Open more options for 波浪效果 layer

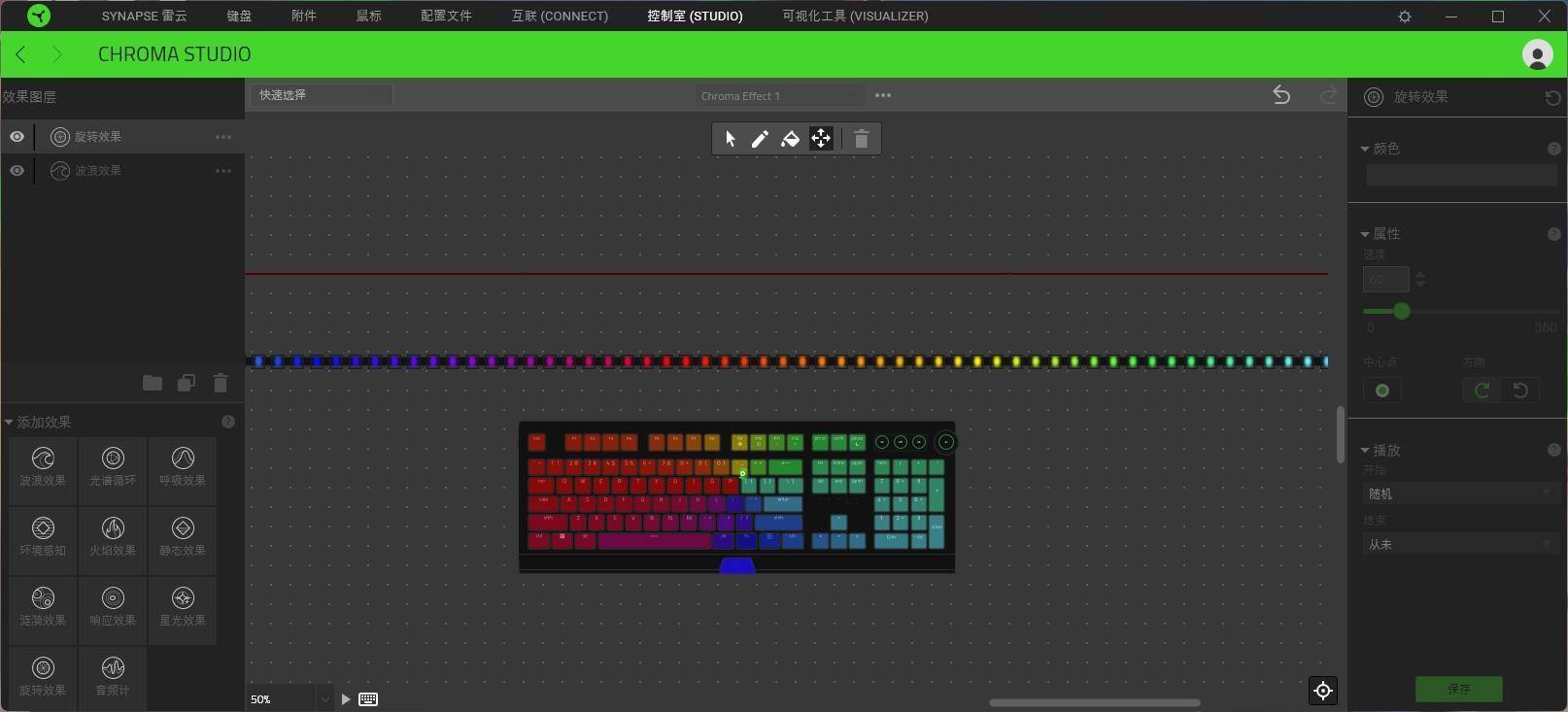[x=223, y=171]
